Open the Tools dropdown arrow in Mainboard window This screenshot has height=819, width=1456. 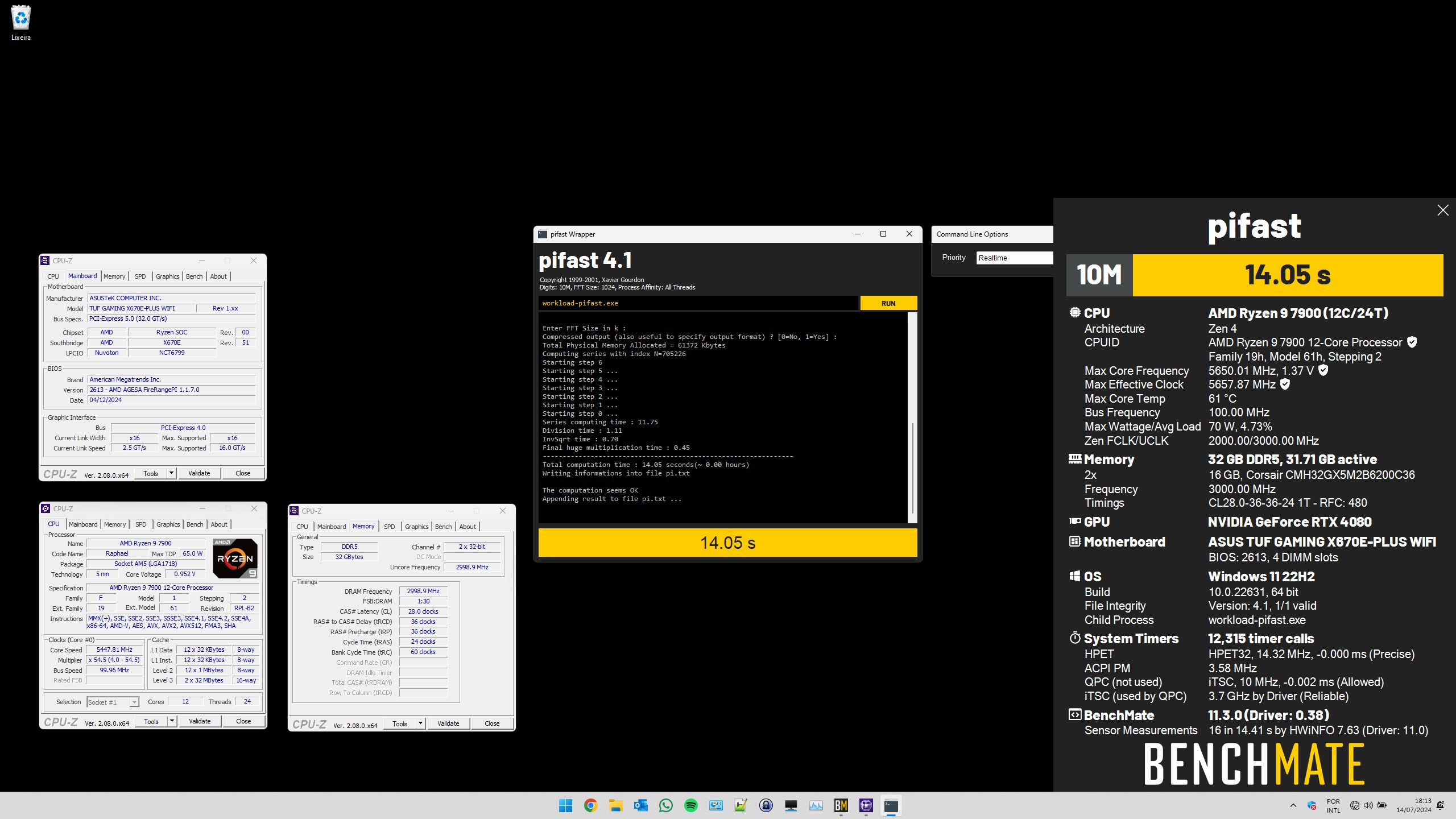(x=171, y=473)
